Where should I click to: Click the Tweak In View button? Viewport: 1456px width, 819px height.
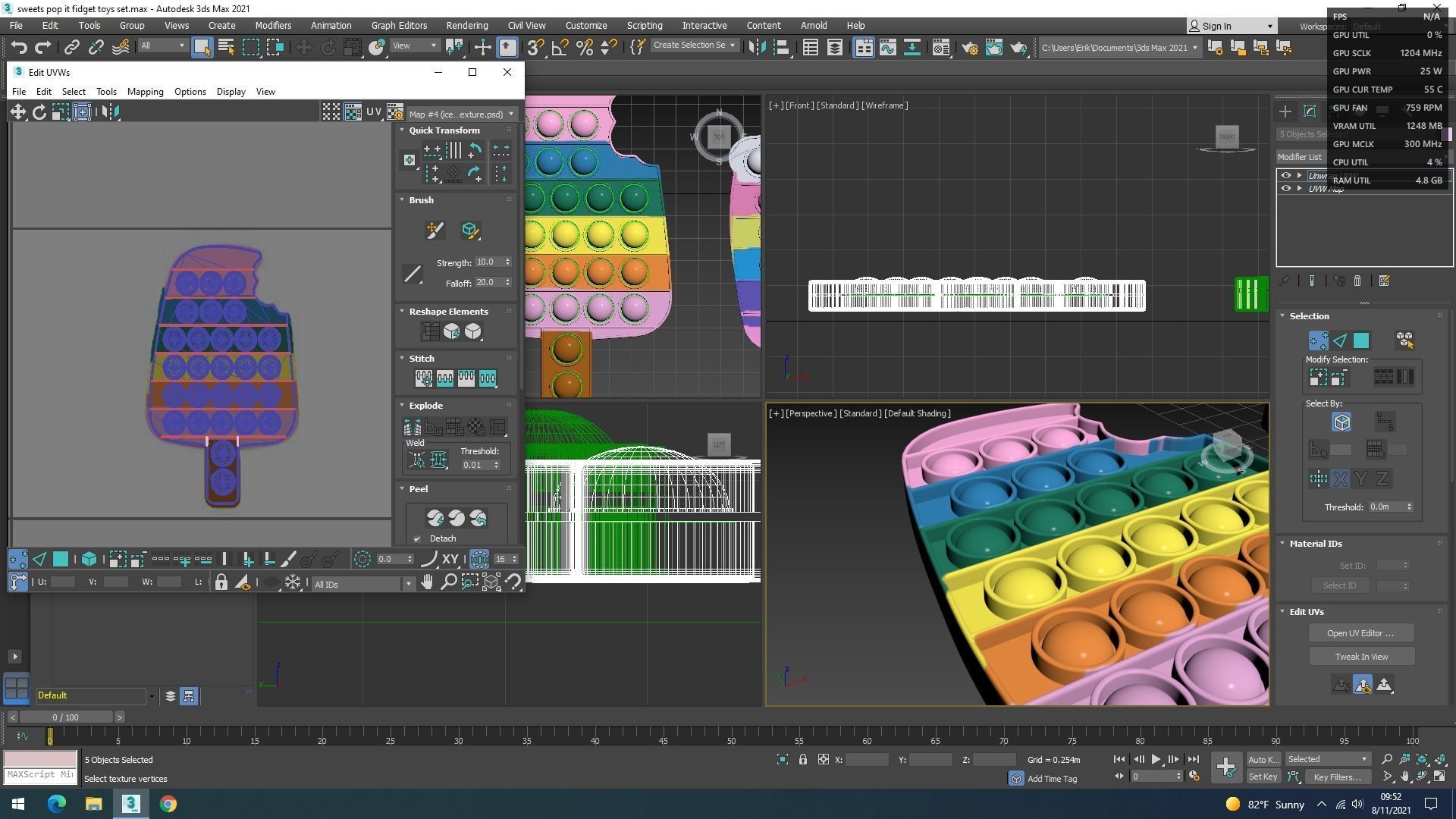click(x=1360, y=657)
